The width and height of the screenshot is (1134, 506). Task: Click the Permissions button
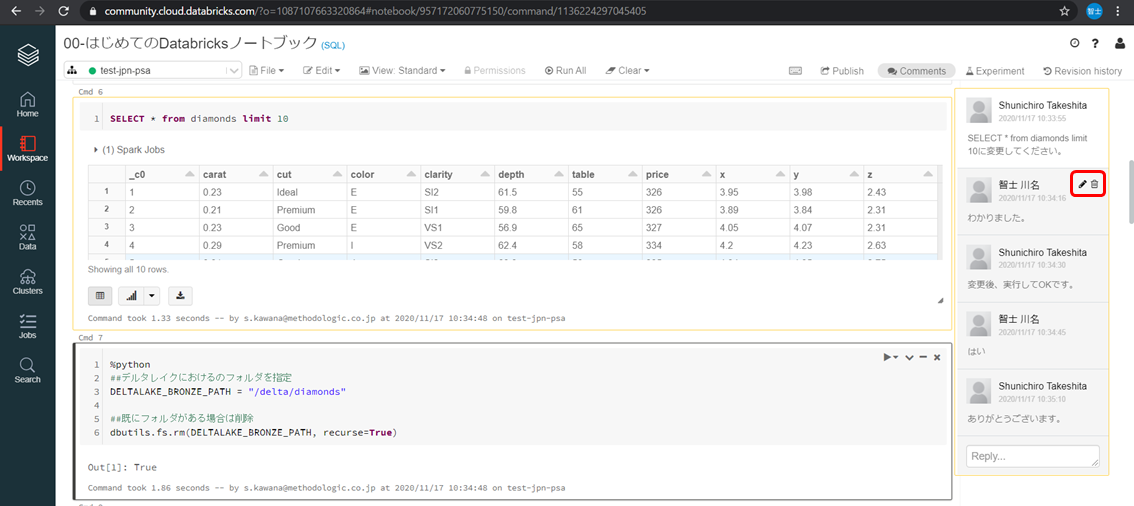[x=495, y=71]
